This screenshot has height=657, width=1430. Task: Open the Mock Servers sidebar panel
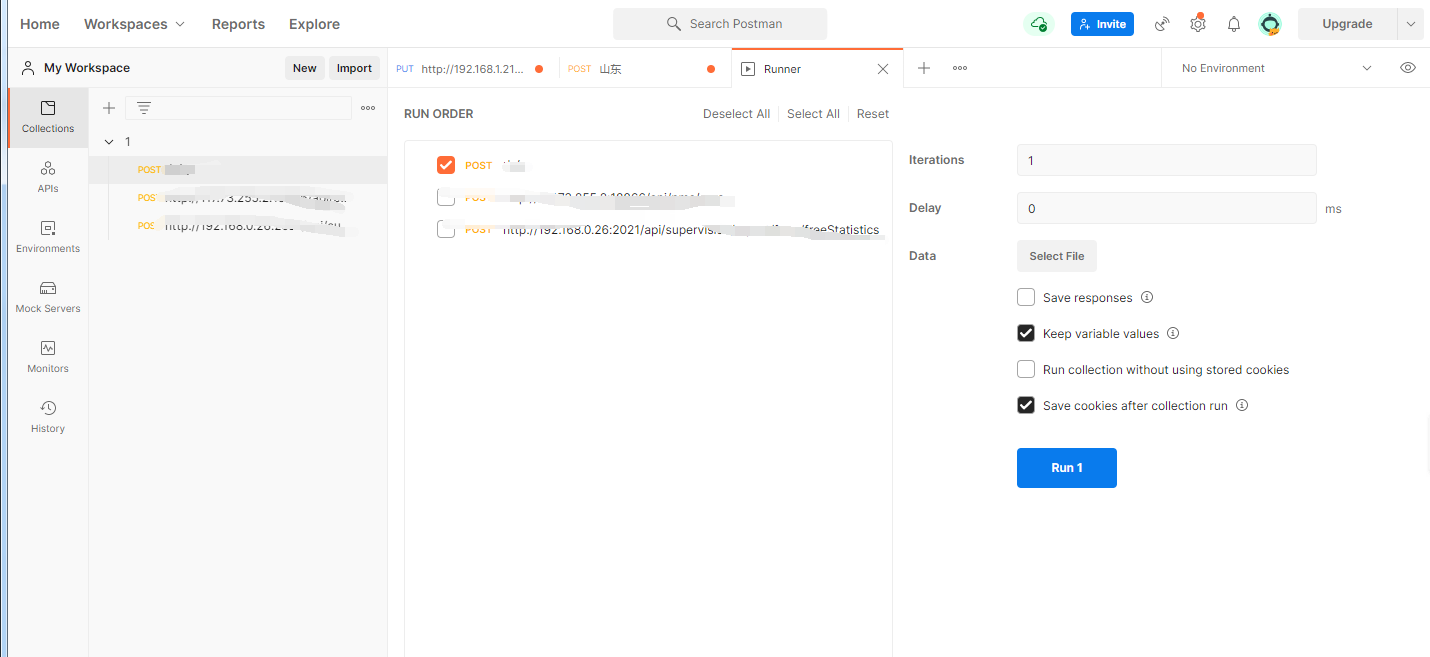coord(48,297)
